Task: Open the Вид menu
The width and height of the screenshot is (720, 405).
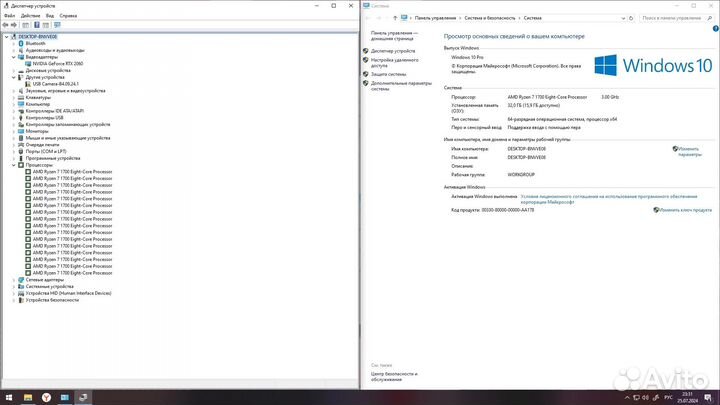Action: 50,16
